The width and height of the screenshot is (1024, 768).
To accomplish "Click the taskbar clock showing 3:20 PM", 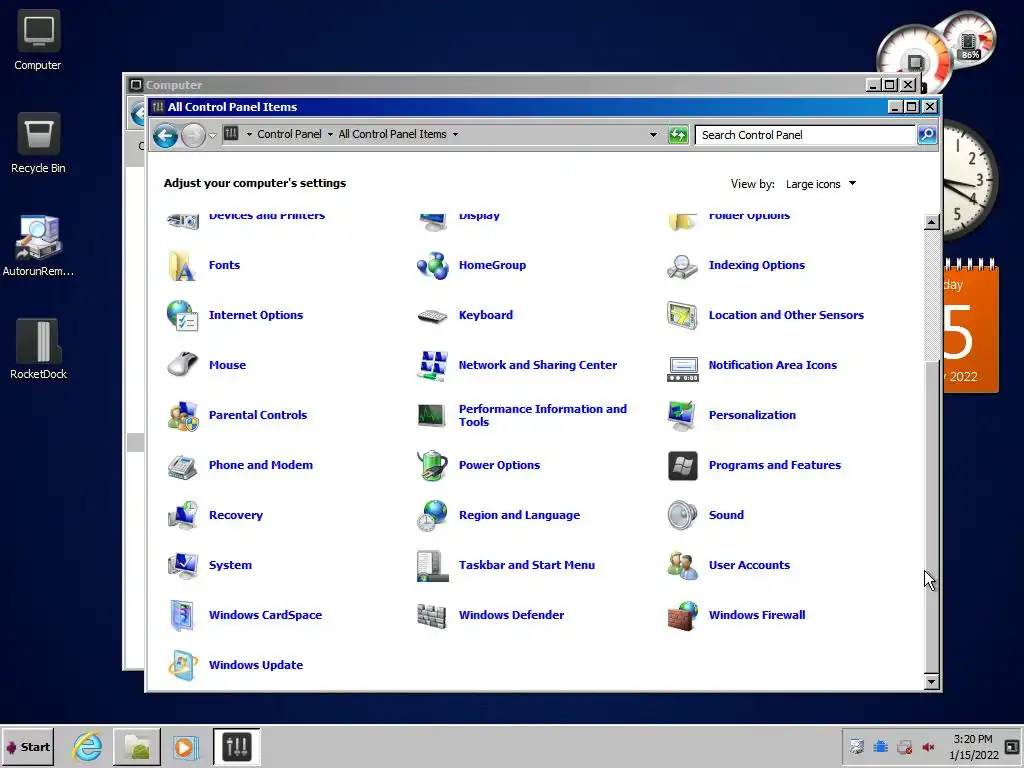I will pos(973,747).
